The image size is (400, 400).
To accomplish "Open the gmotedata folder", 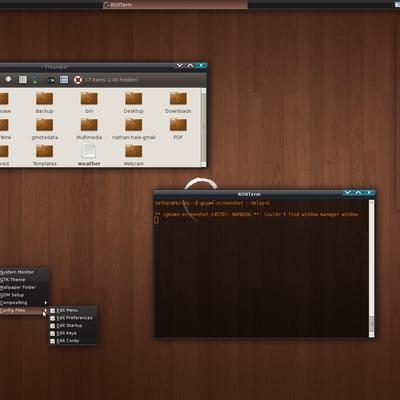I will (45, 129).
